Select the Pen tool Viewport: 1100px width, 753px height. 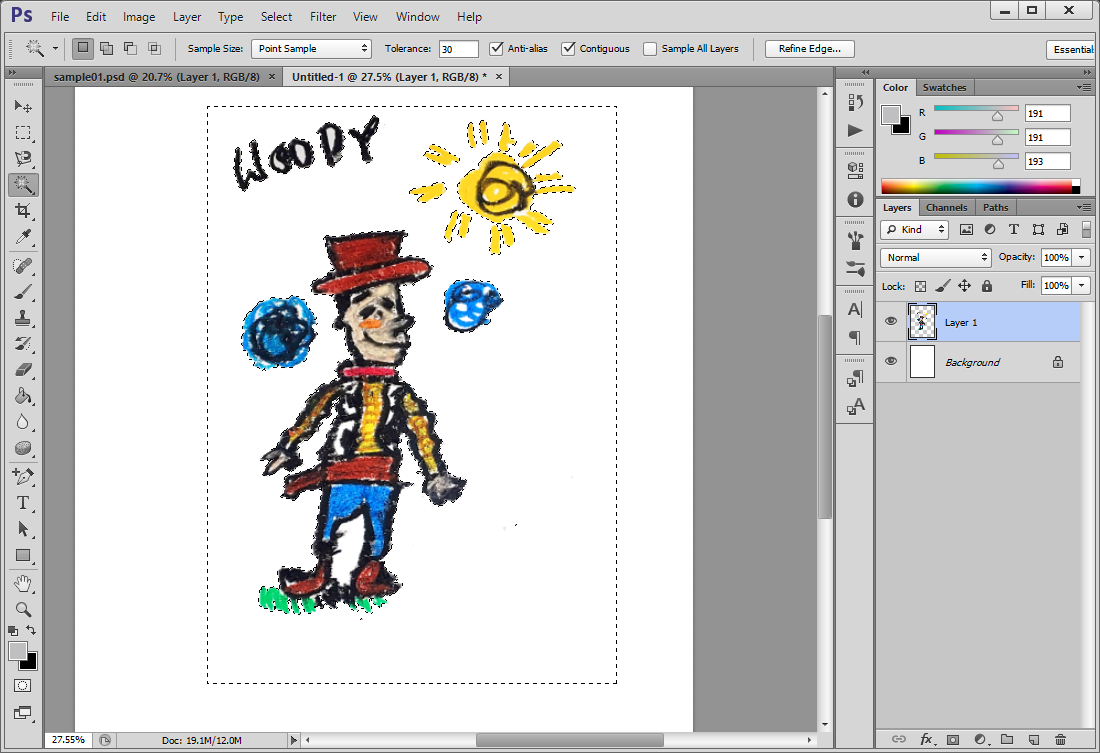[23, 477]
